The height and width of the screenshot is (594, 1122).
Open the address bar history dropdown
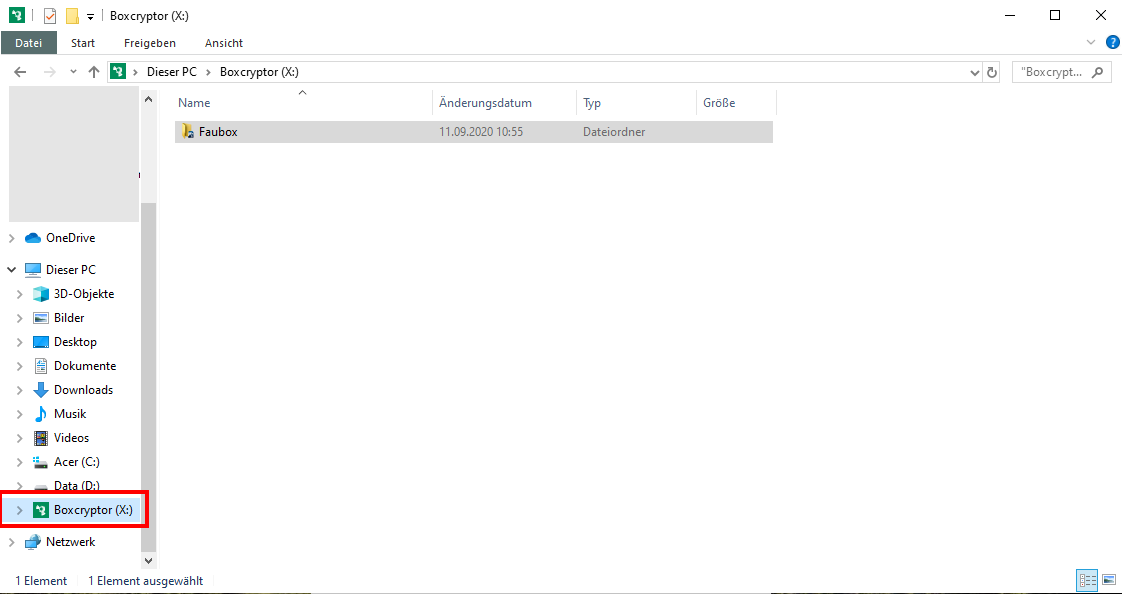[x=975, y=72]
